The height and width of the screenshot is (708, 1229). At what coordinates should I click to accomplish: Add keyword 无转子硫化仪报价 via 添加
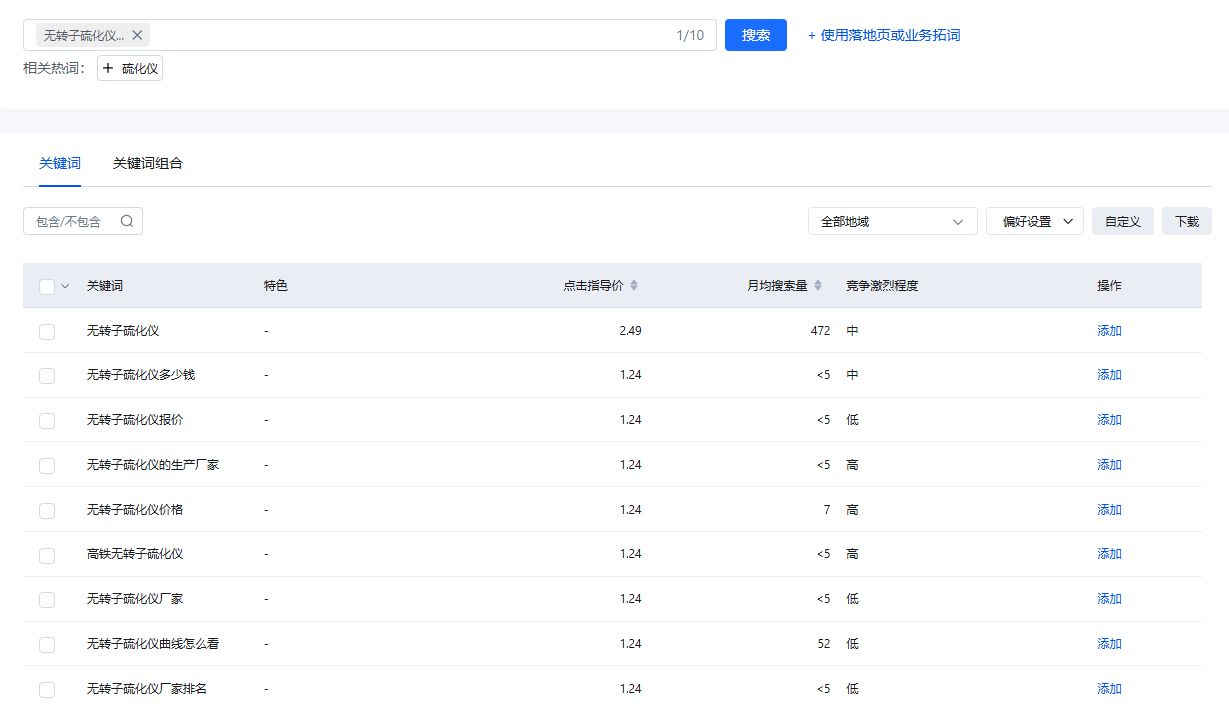coord(1109,420)
